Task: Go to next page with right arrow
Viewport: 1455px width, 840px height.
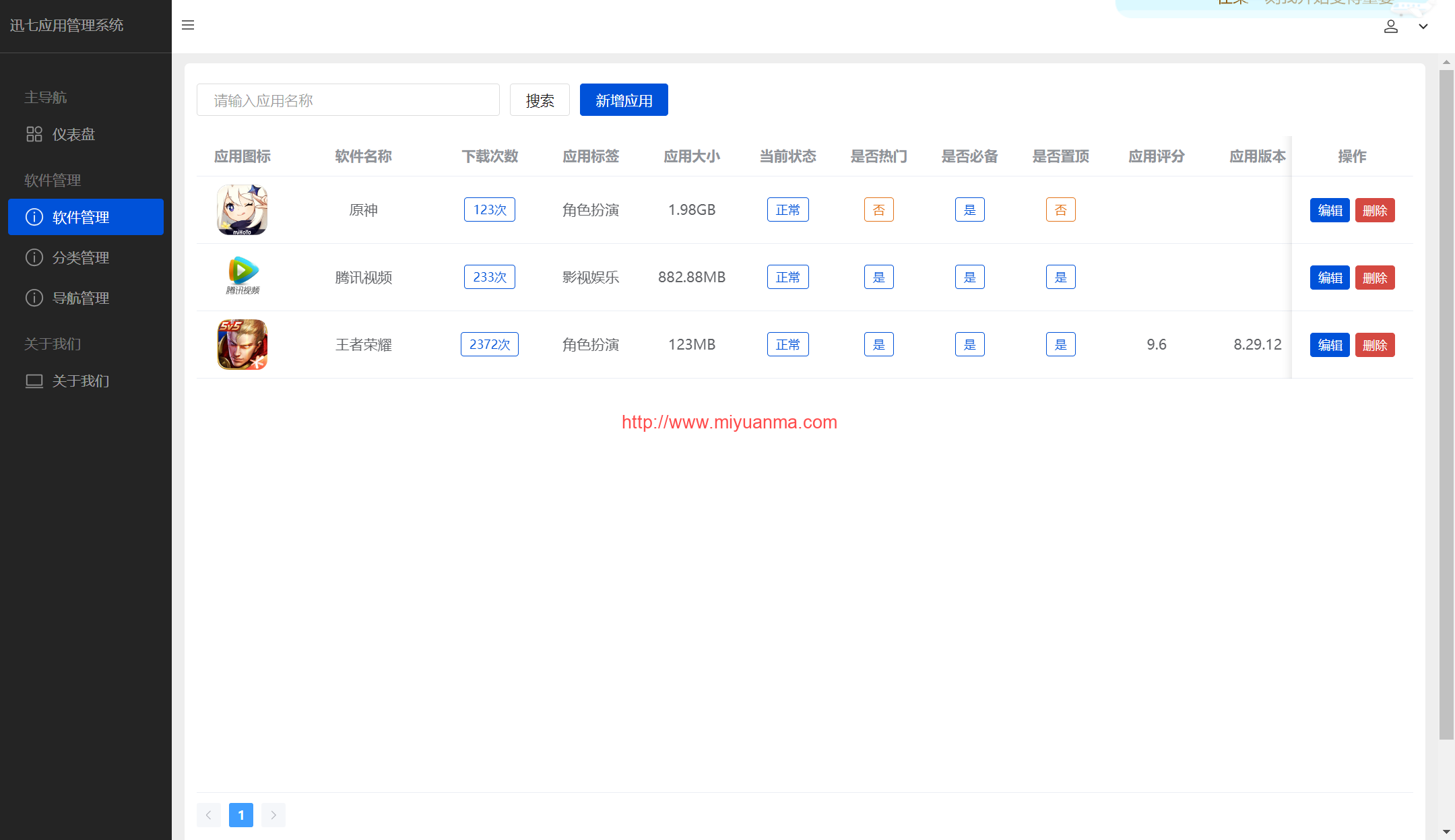Action: (x=273, y=815)
